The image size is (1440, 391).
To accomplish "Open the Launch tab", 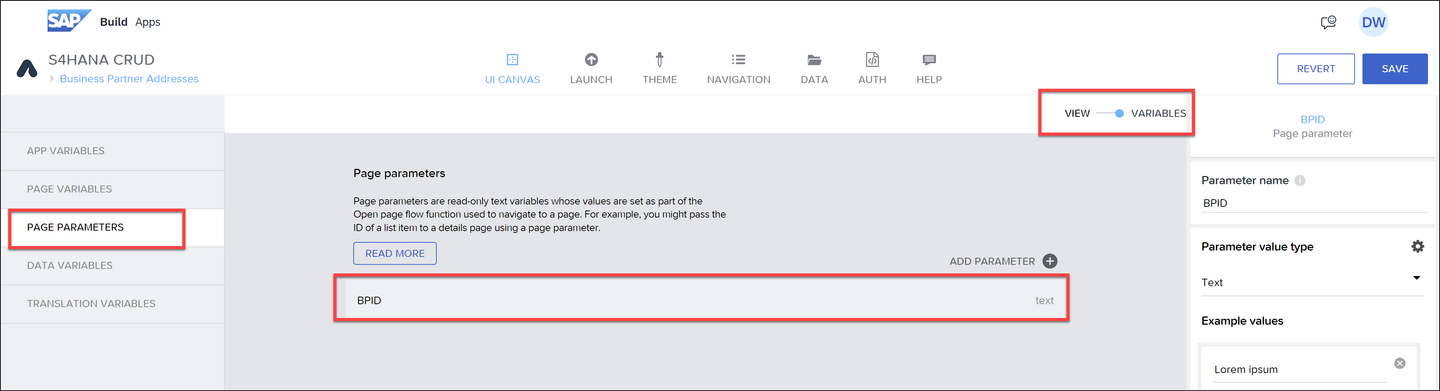I will pos(591,68).
